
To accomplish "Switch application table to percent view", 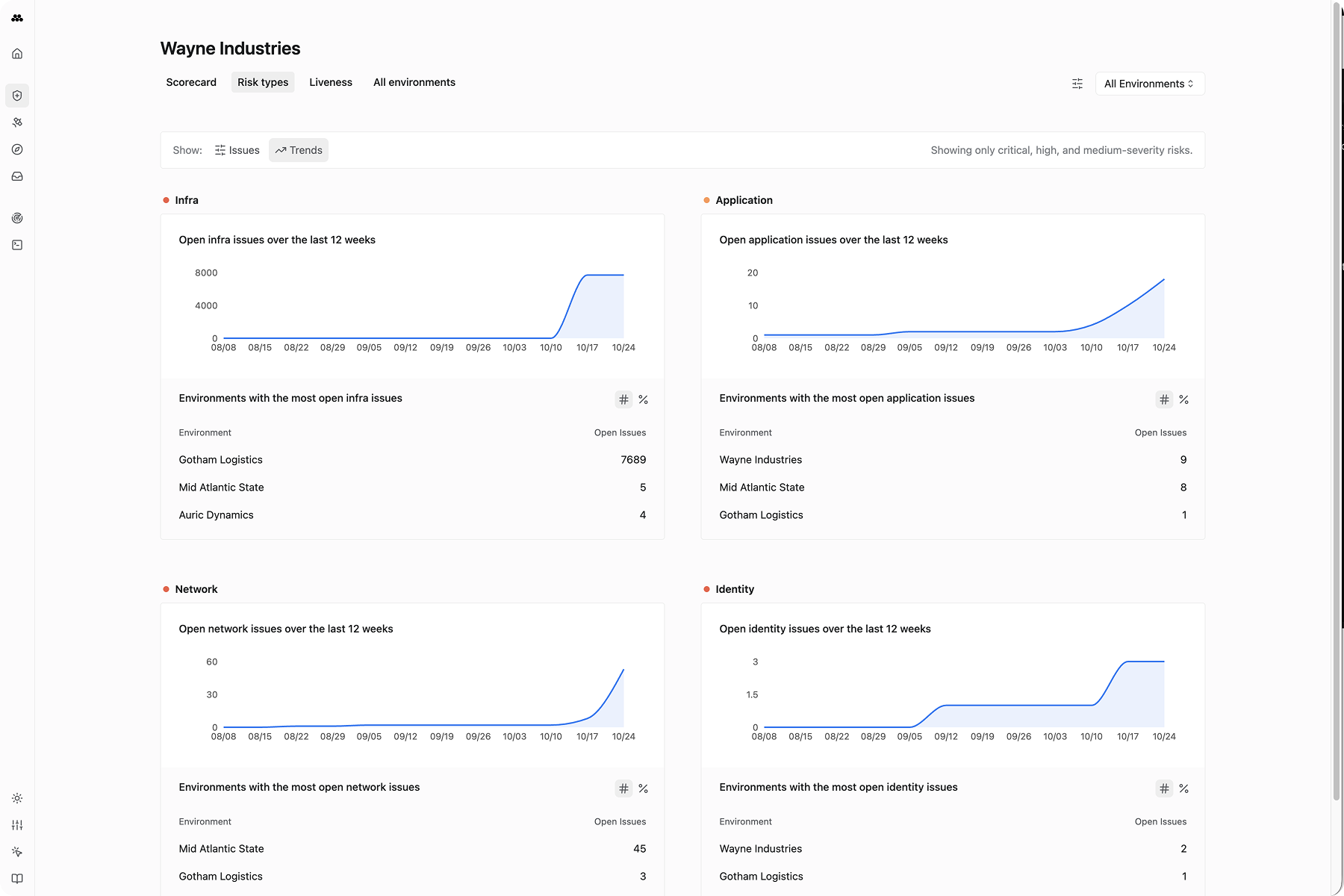I will [1183, 400].
